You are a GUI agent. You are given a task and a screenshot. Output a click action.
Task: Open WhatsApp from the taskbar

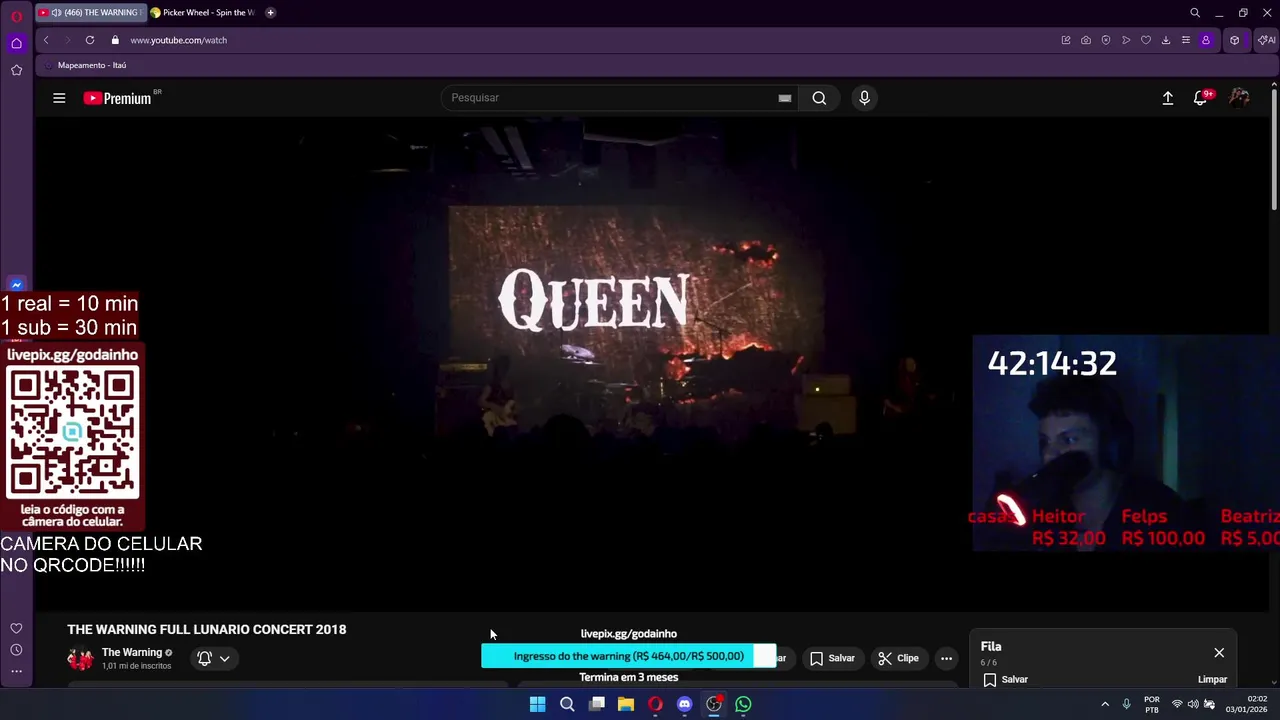tap(743, 704)
